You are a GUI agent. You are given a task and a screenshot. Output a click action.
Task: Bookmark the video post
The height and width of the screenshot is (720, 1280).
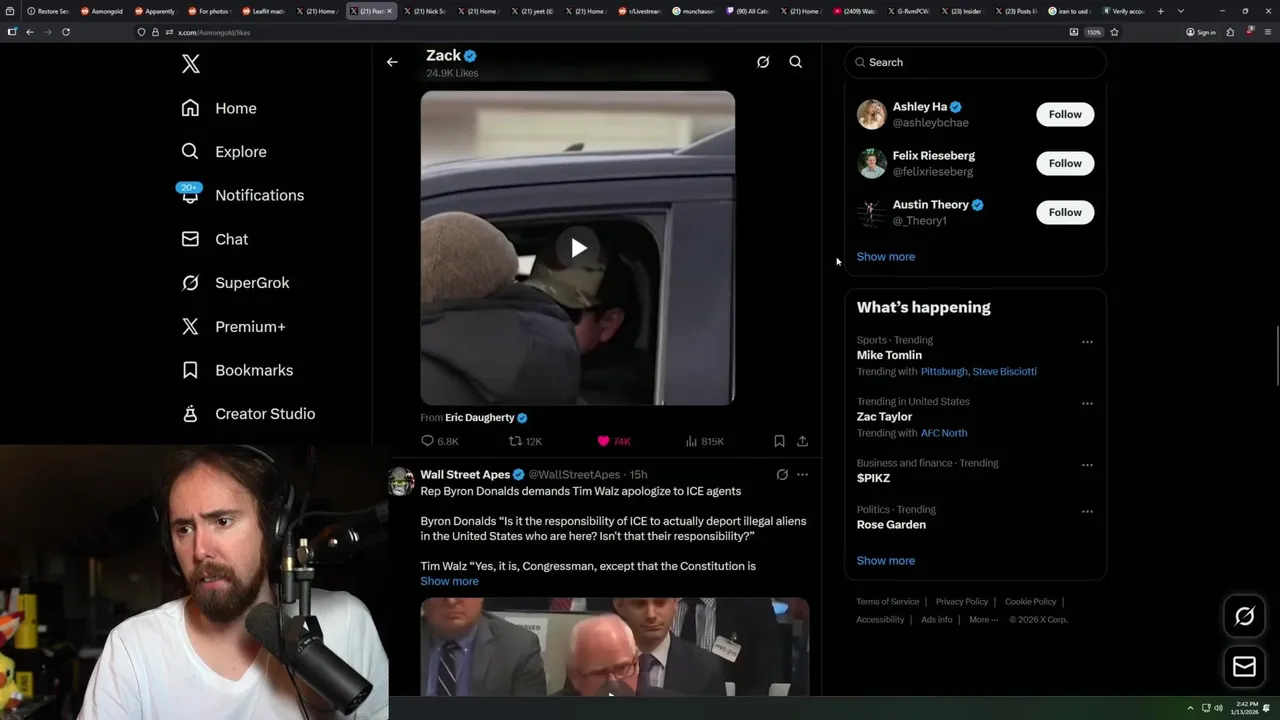pyautogui.click(x=779, y=441)
